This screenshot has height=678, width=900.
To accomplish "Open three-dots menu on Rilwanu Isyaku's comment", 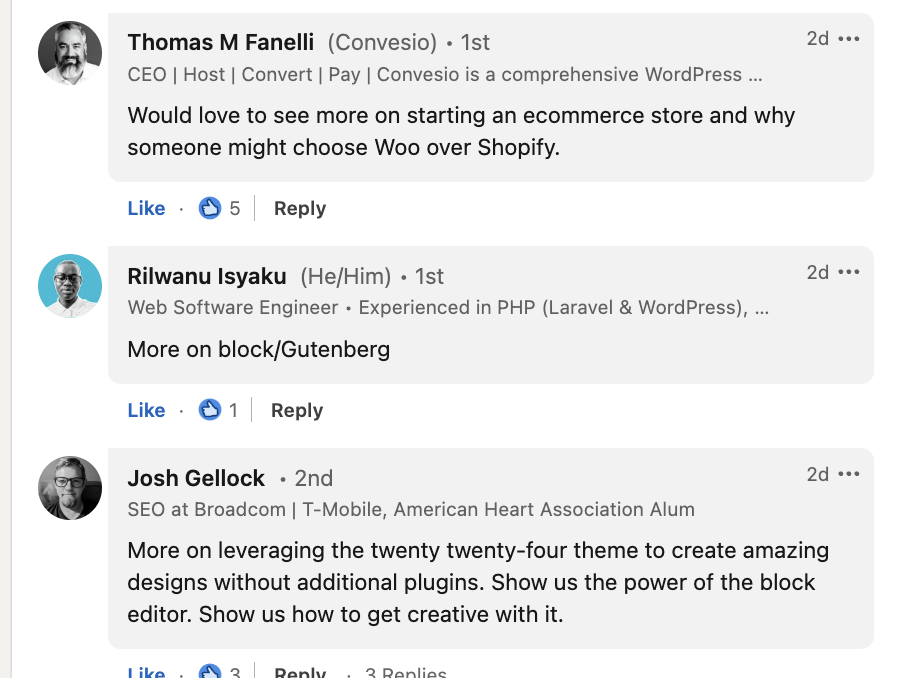I will click(848, 272).
